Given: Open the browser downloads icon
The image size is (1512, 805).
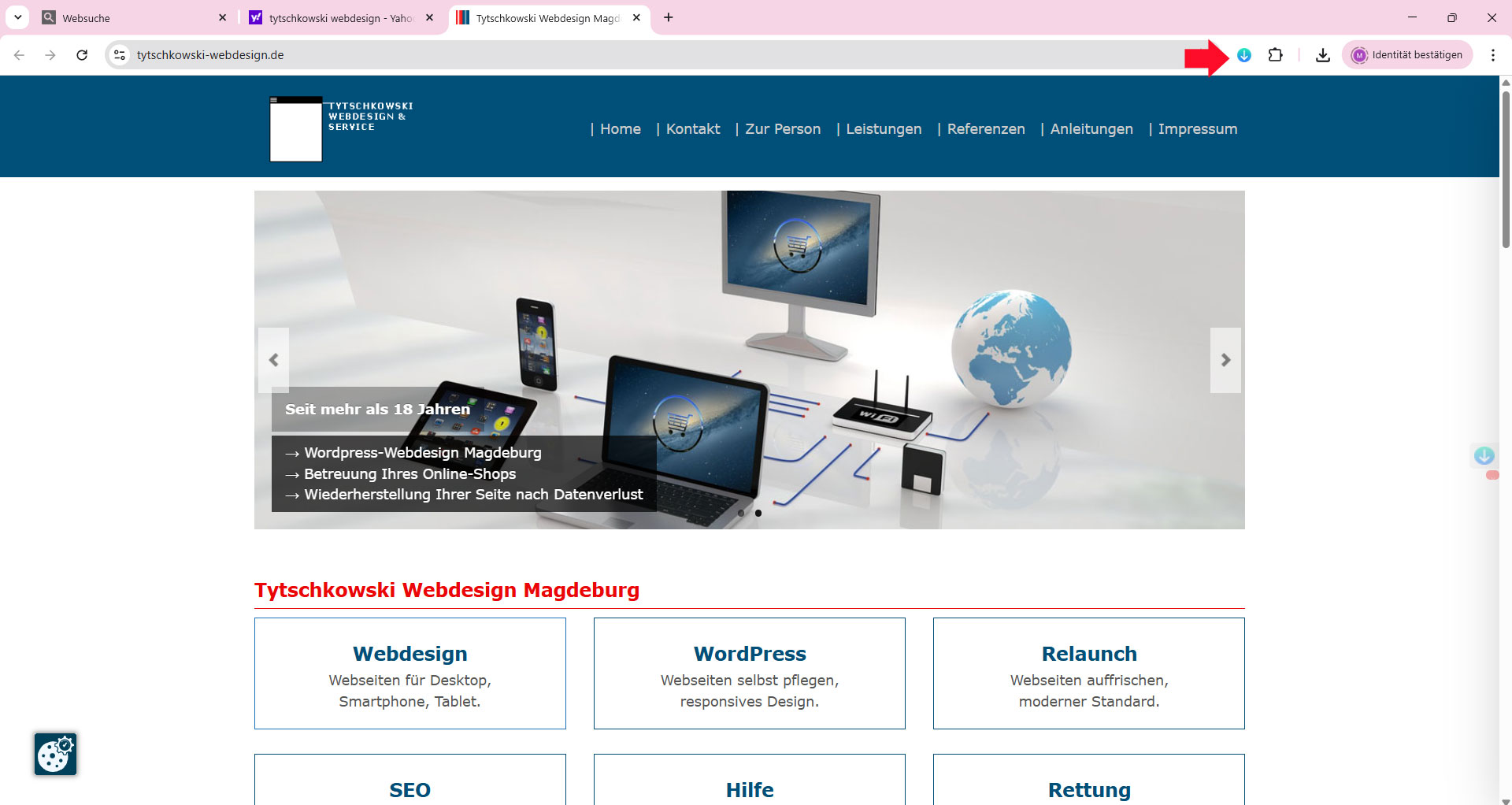Looking at the screenshot, I should pos(1322,55).
